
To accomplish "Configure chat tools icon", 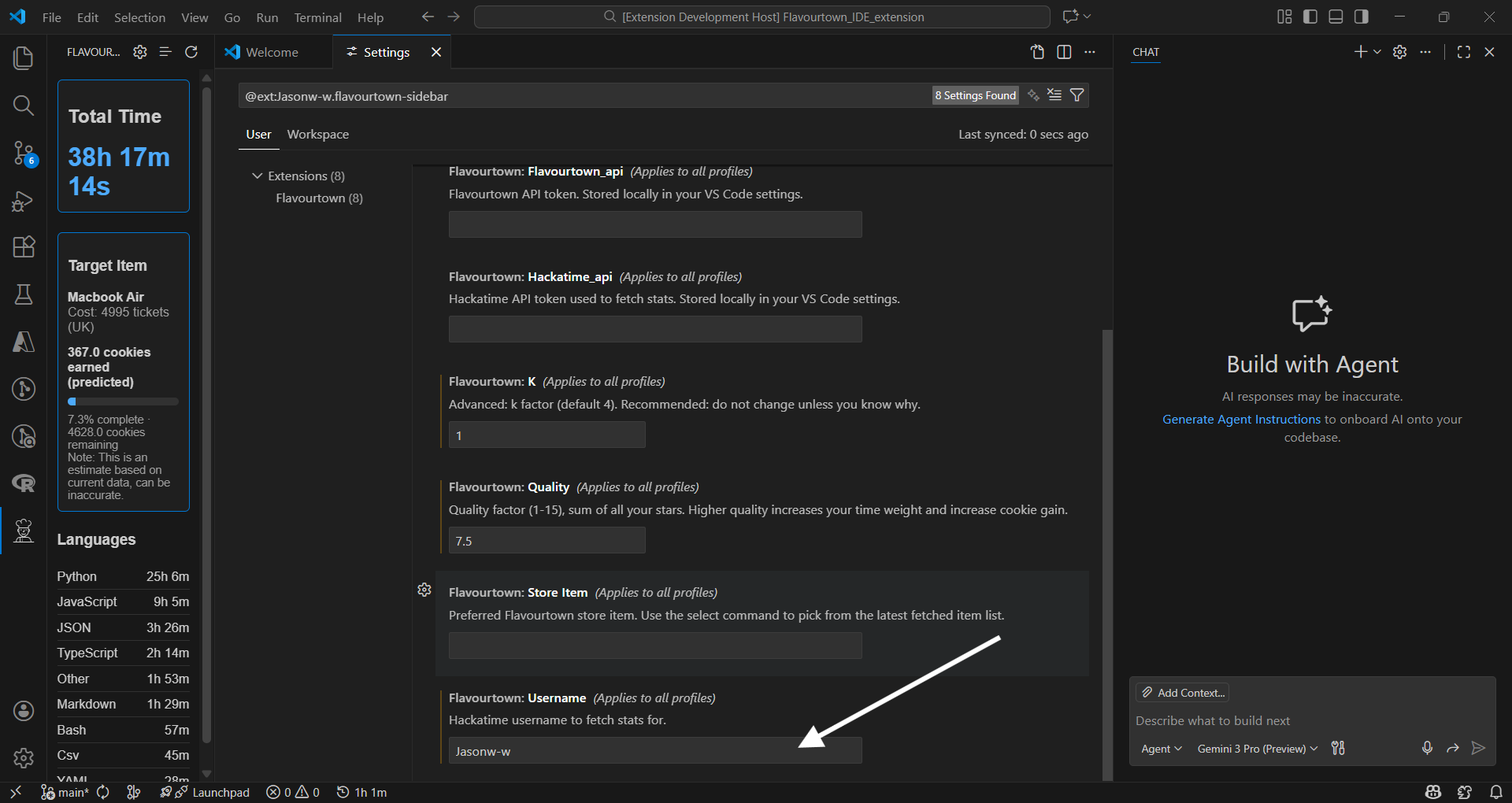I will [1338, 748].
